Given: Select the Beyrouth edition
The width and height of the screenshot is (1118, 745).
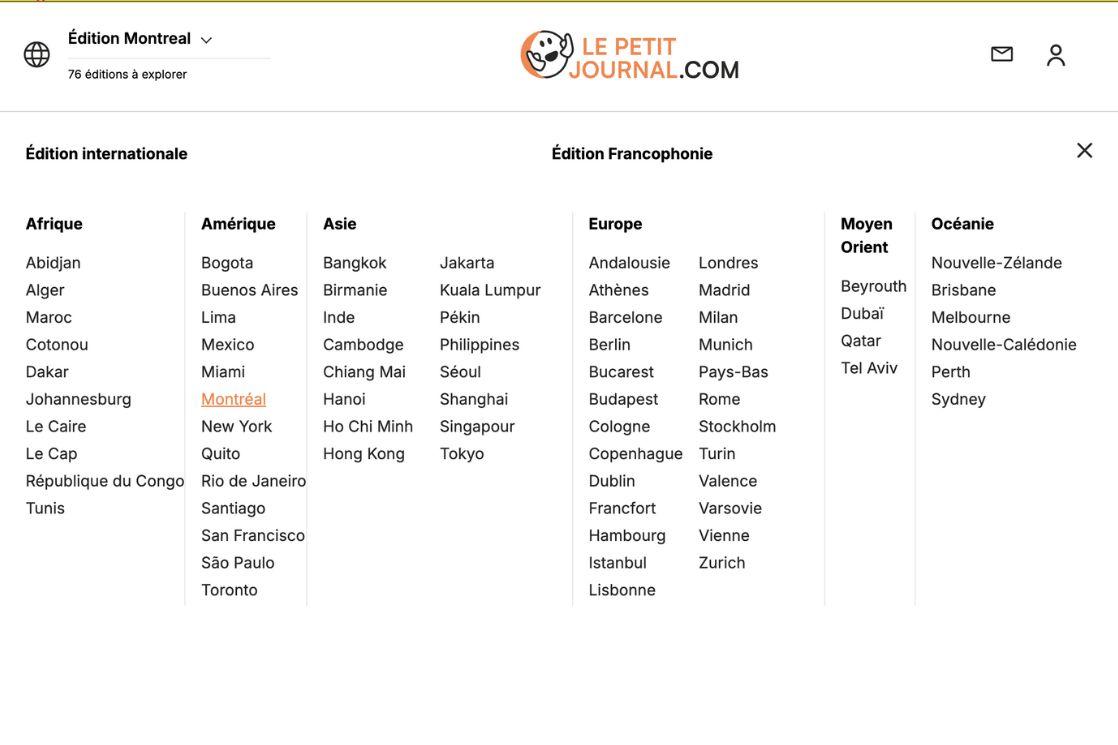Looking at the screenshot, I should click(x=873, y=286).
